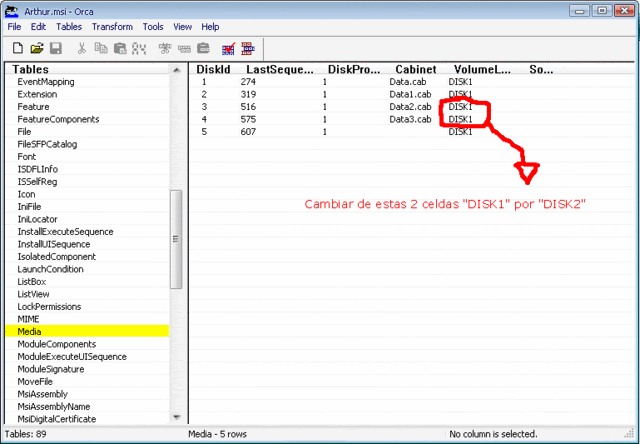Click the Copy toolbar icon

[x=101, y=48]
